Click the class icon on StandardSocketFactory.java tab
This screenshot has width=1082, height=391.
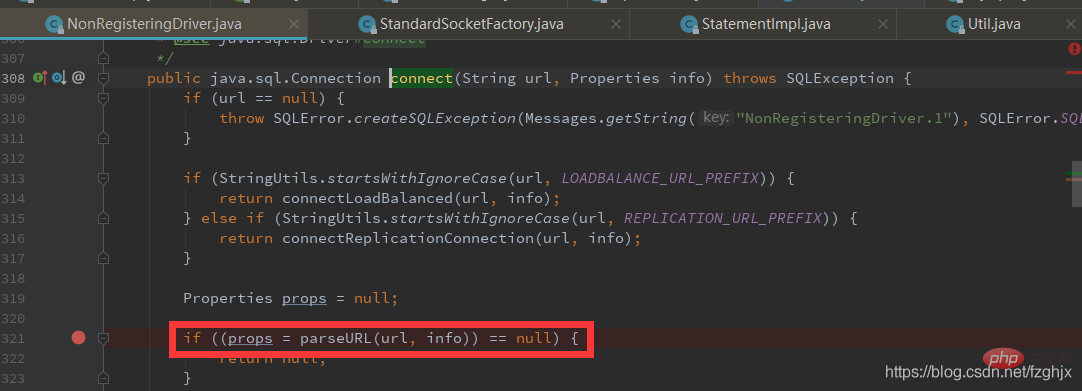pyautogui.click(x=367, y=25)
